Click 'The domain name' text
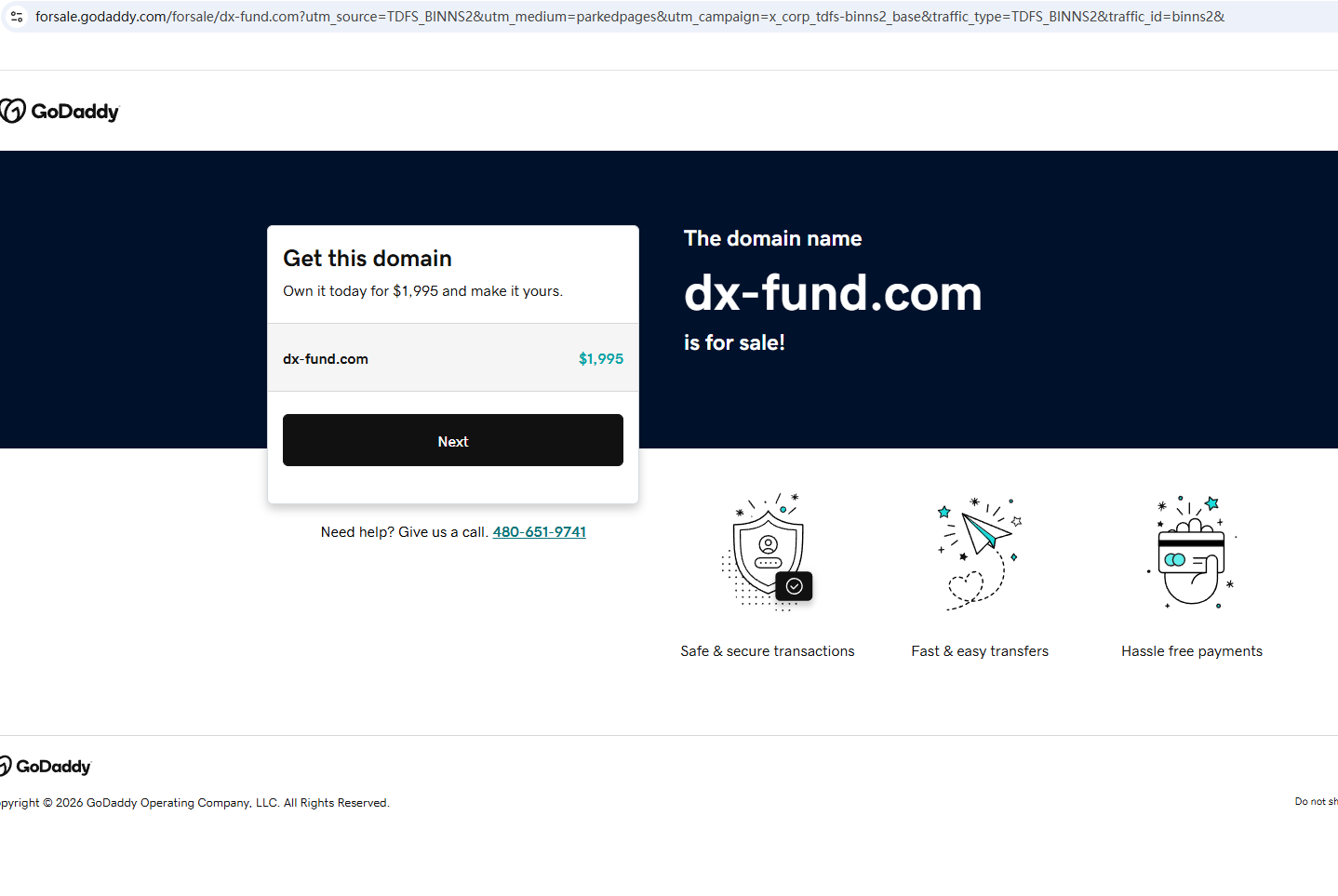 click(772, 238)
